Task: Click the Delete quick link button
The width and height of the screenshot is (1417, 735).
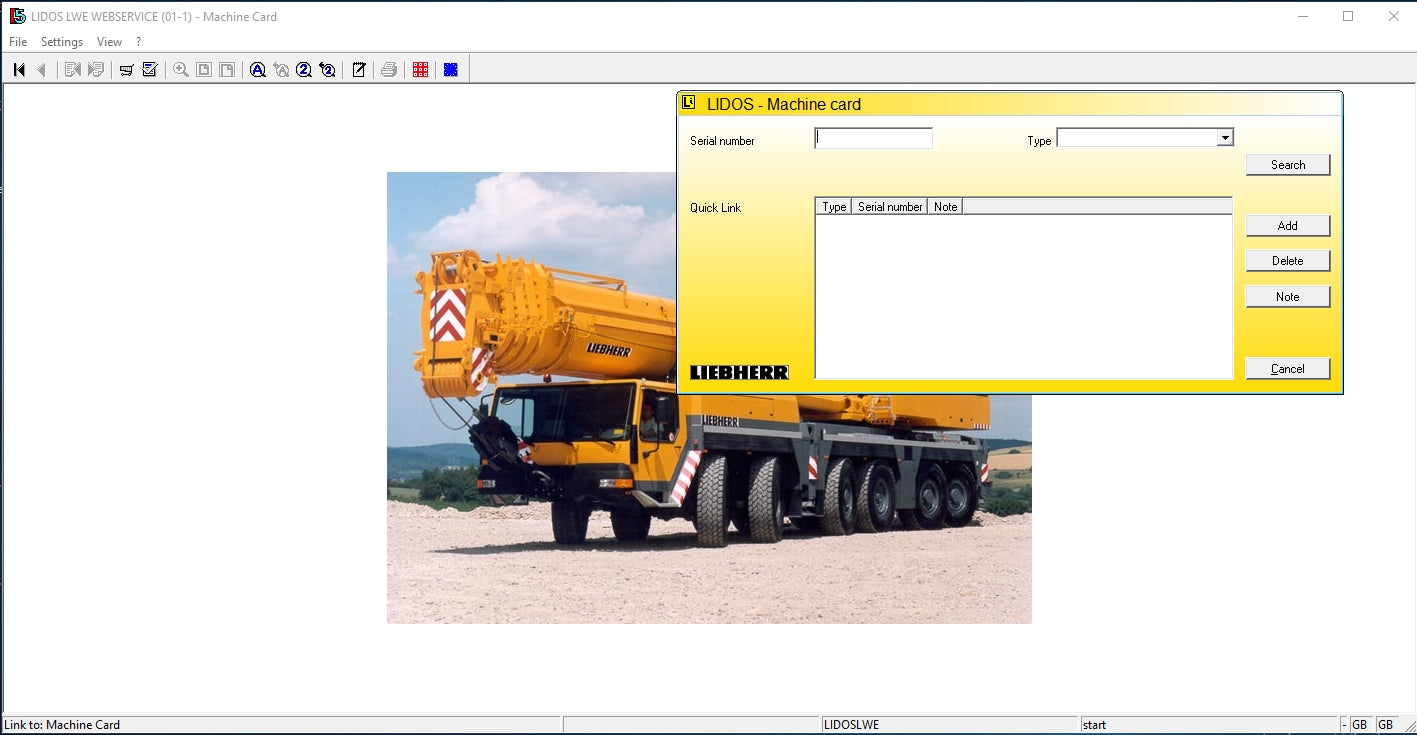Action: 1288,261
